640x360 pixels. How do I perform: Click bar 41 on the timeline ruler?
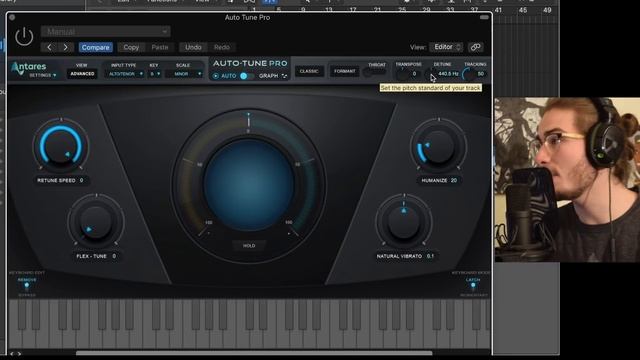pos(498,10)
